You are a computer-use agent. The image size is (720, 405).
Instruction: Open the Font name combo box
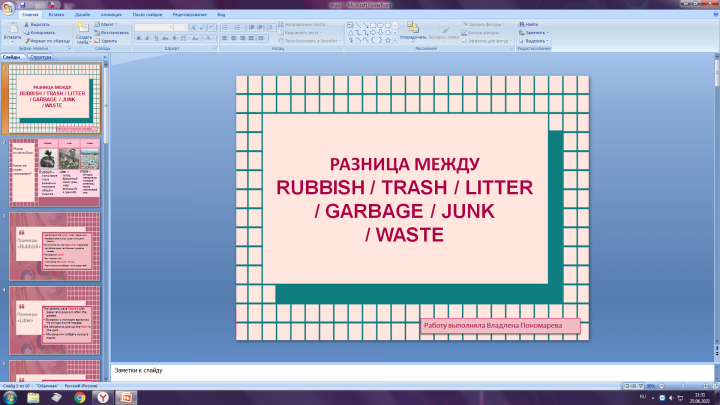point(153,28)
